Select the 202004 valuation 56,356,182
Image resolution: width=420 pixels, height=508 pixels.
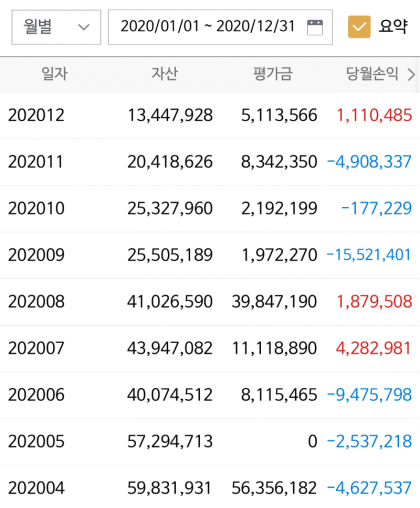click(x=274, y=488)
